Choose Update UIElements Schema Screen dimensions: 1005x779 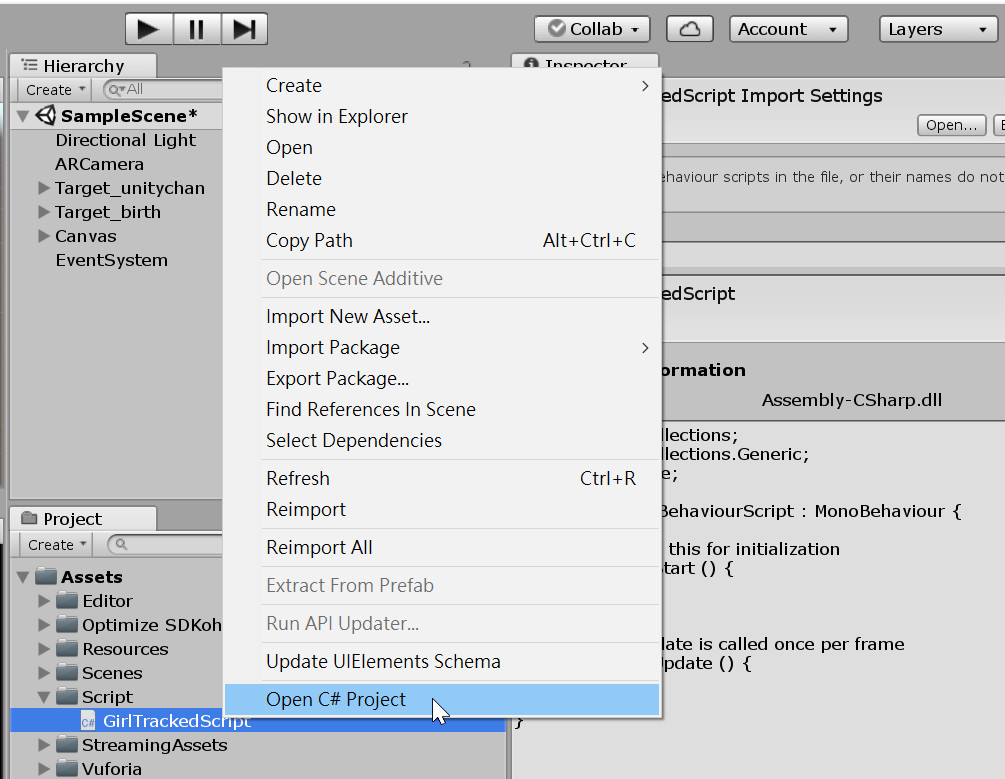[442, 662]
